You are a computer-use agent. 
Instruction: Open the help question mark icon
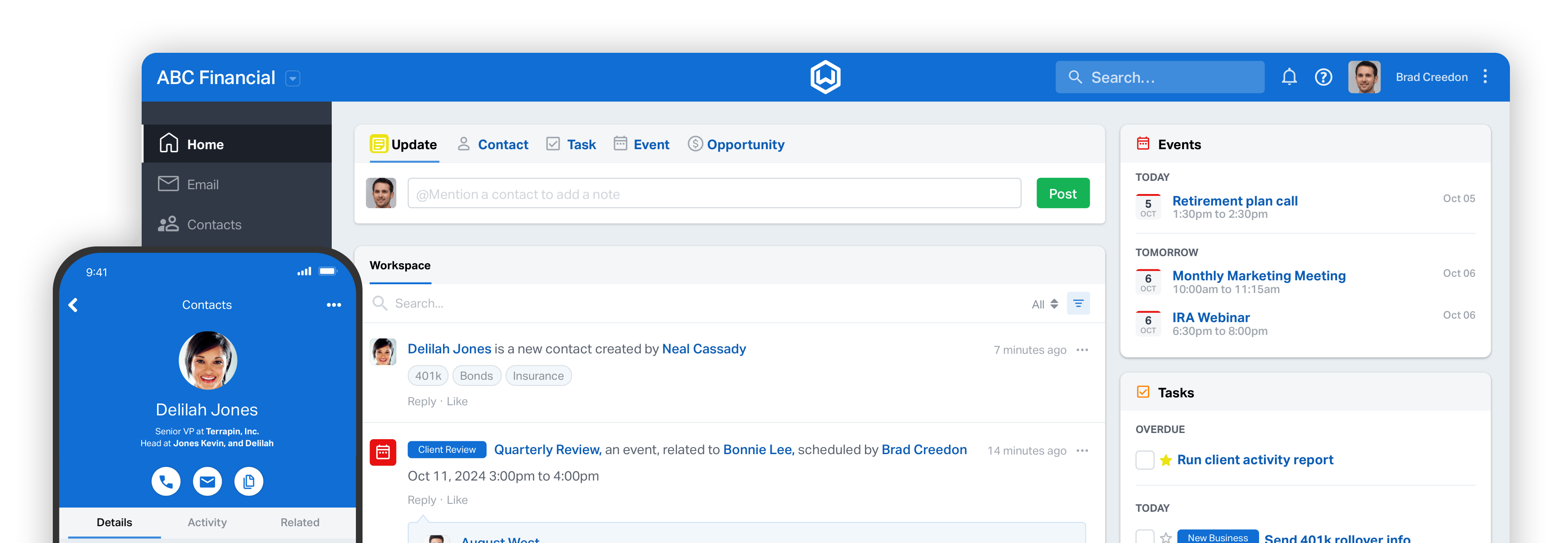tap(1323, 77)
